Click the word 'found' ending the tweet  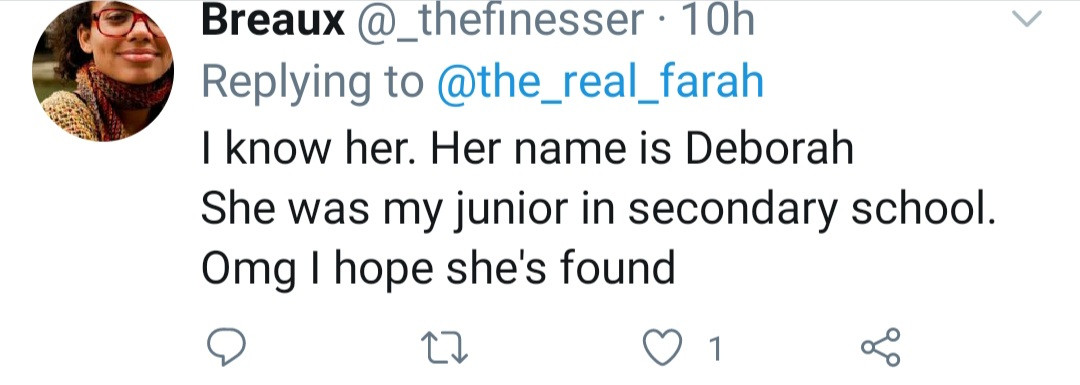pyautogui.click(x=616, y=267)
